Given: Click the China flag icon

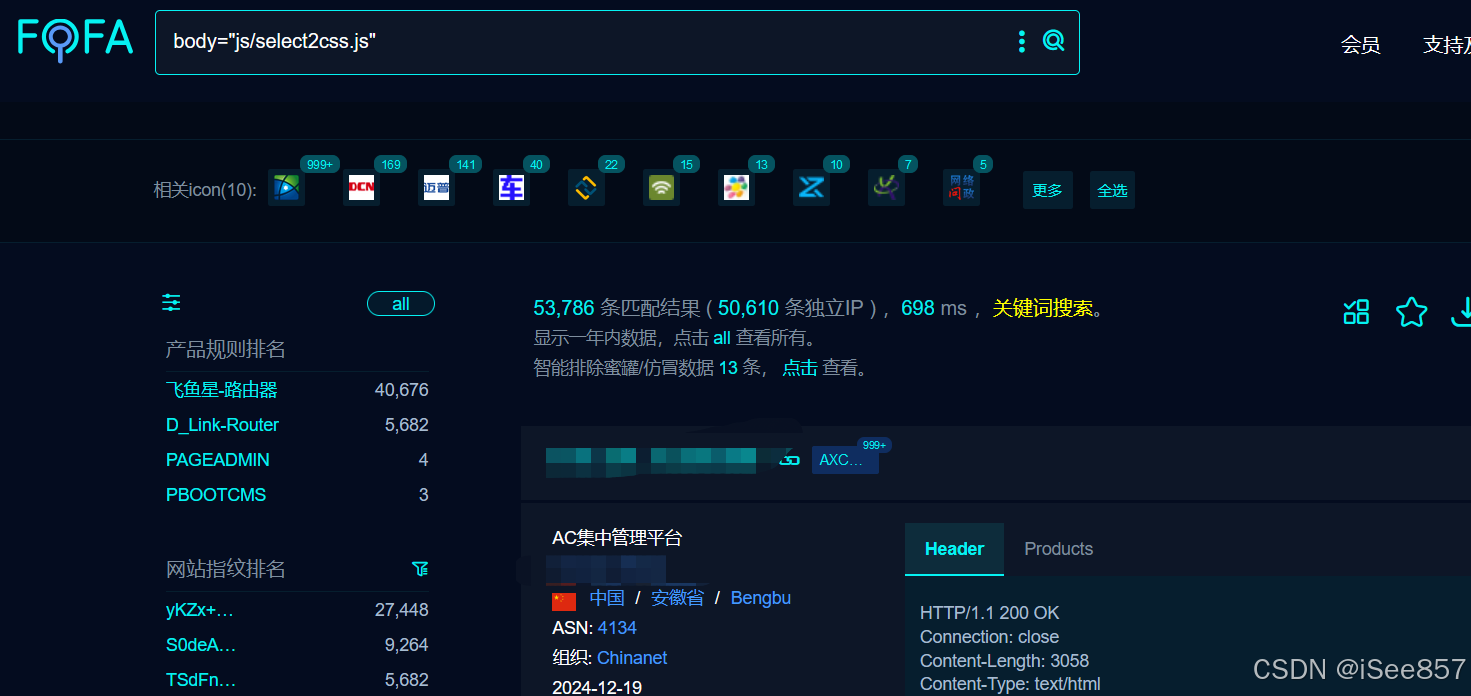Looking at the screenshot, I should (x=564, y=600).
